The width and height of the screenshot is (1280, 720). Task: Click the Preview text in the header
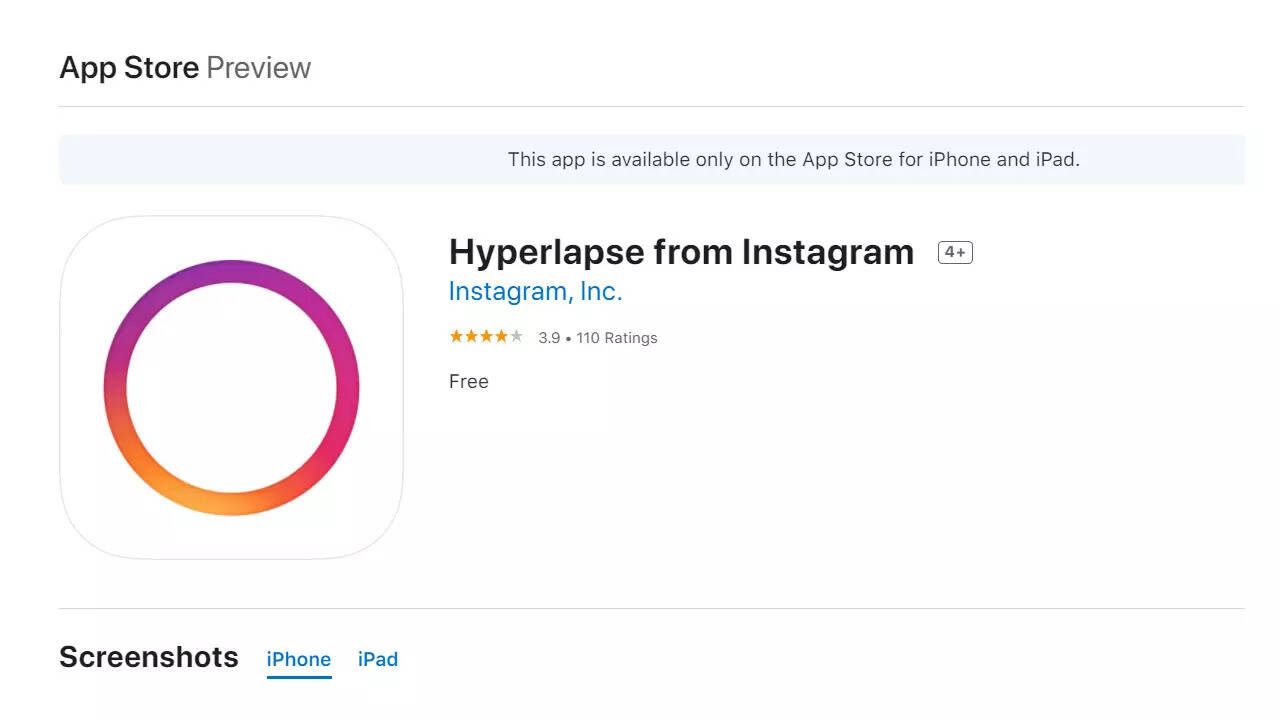[x=259, y=67]
